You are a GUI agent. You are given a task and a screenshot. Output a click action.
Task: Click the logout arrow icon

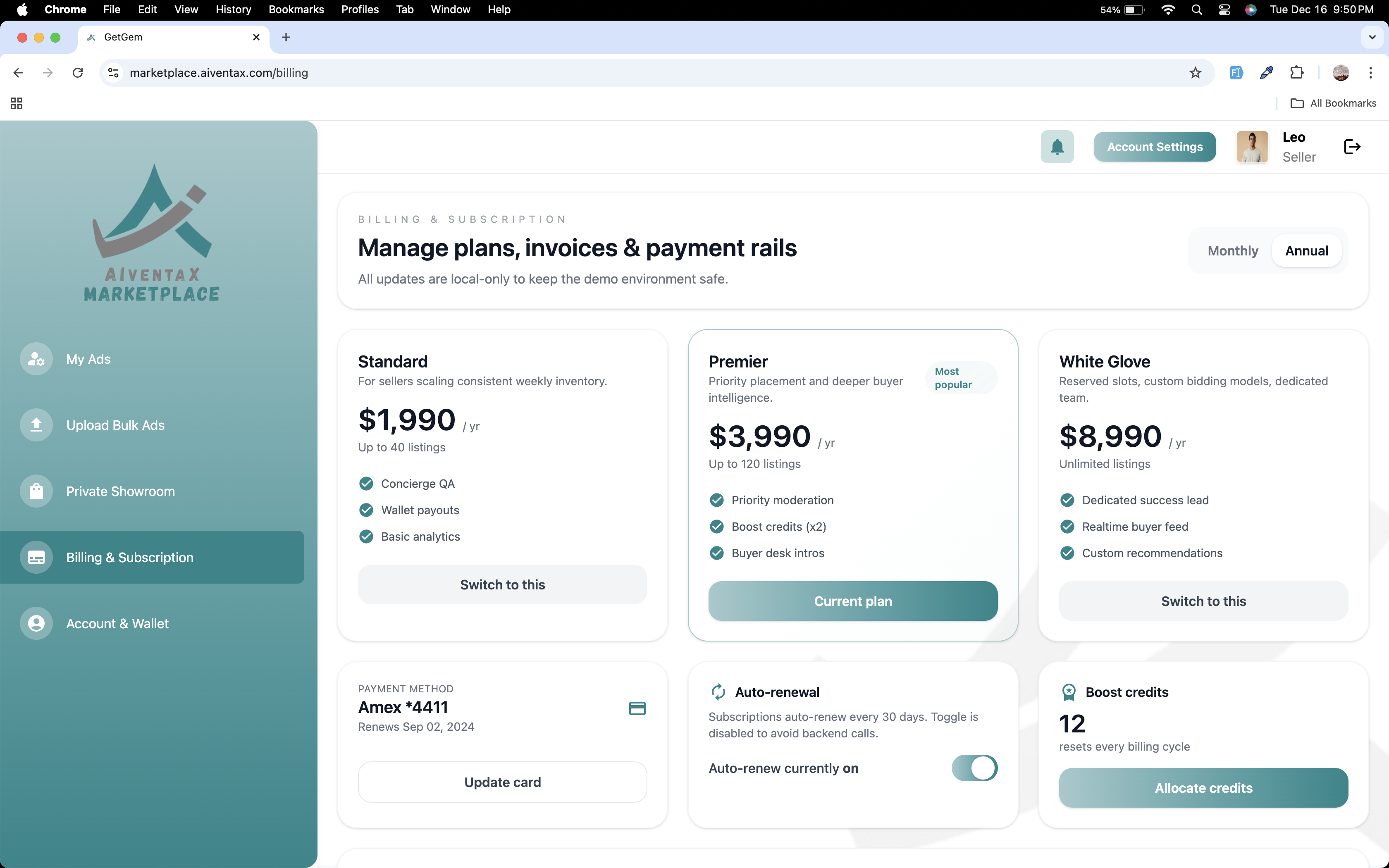click(x=1352, y=147)
